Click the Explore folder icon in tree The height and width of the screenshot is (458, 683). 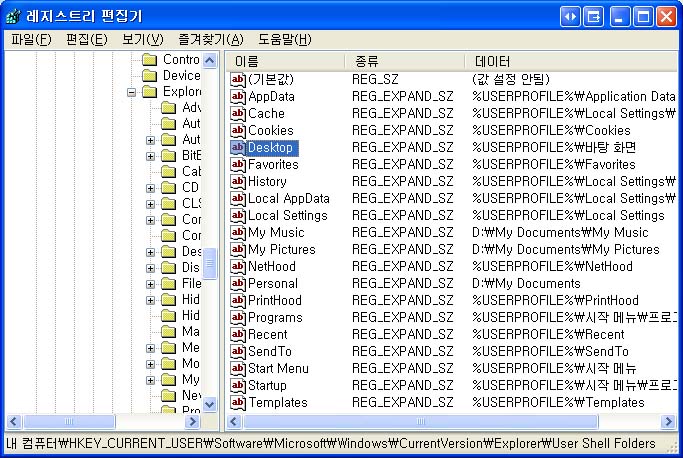click(150, 92)
